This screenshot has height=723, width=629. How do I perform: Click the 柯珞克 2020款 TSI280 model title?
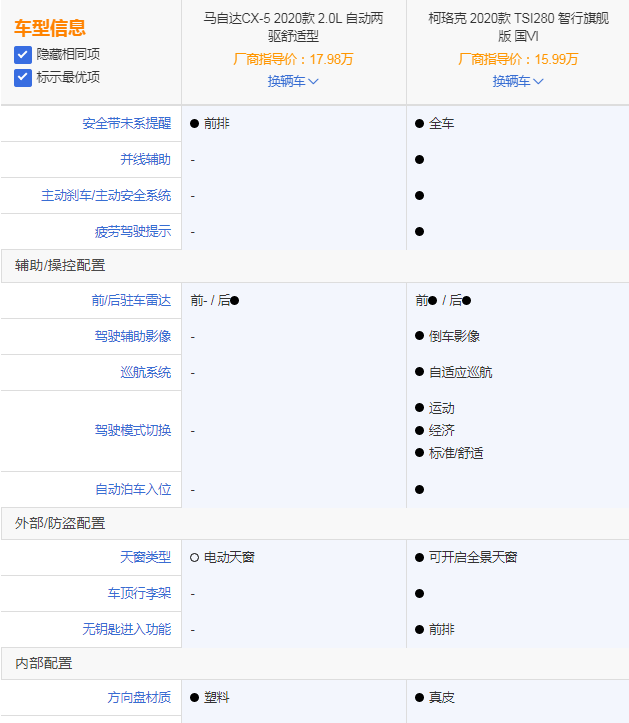(x=518, y=27)
